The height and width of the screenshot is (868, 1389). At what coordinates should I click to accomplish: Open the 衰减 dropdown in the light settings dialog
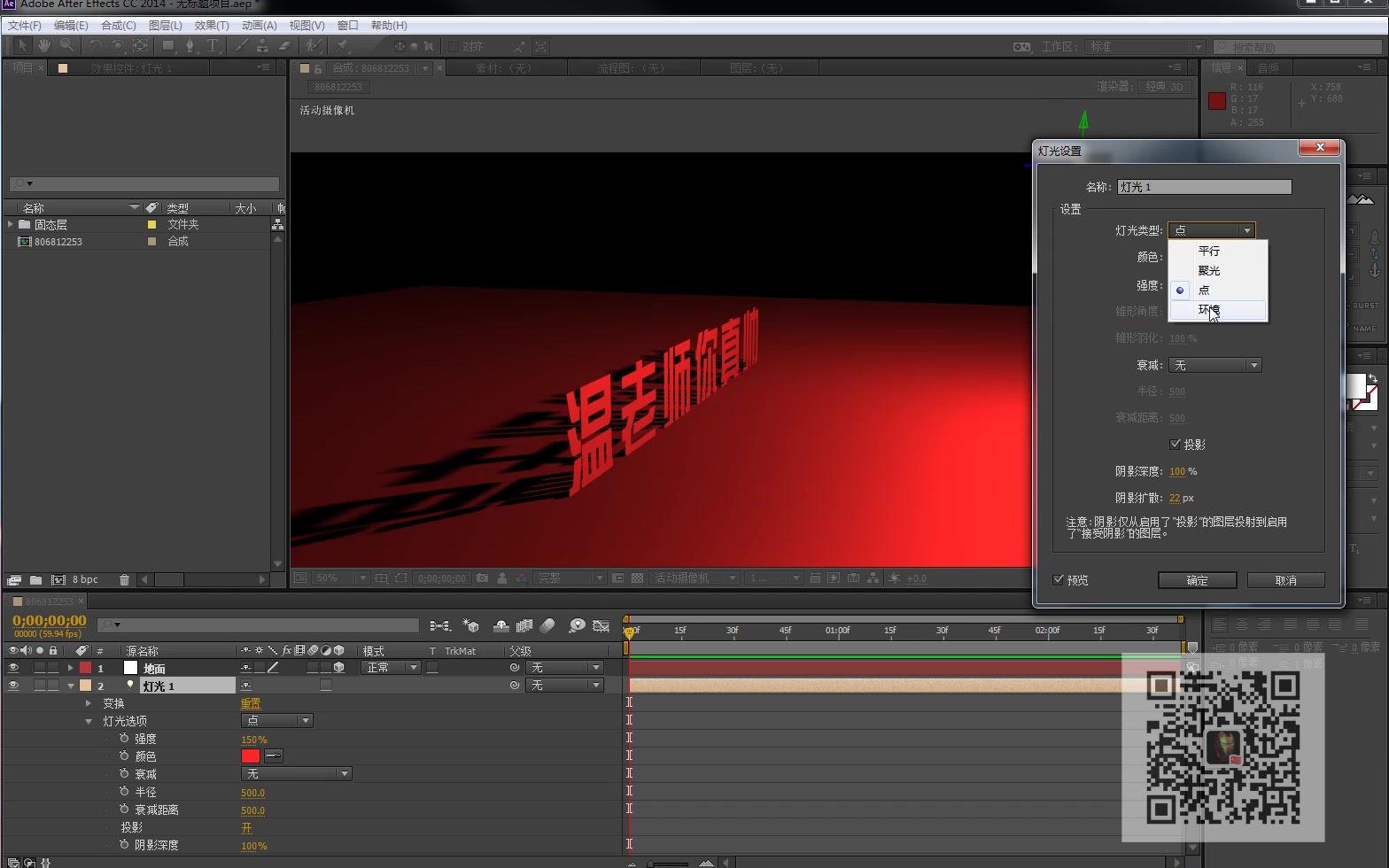[1214, 365]
